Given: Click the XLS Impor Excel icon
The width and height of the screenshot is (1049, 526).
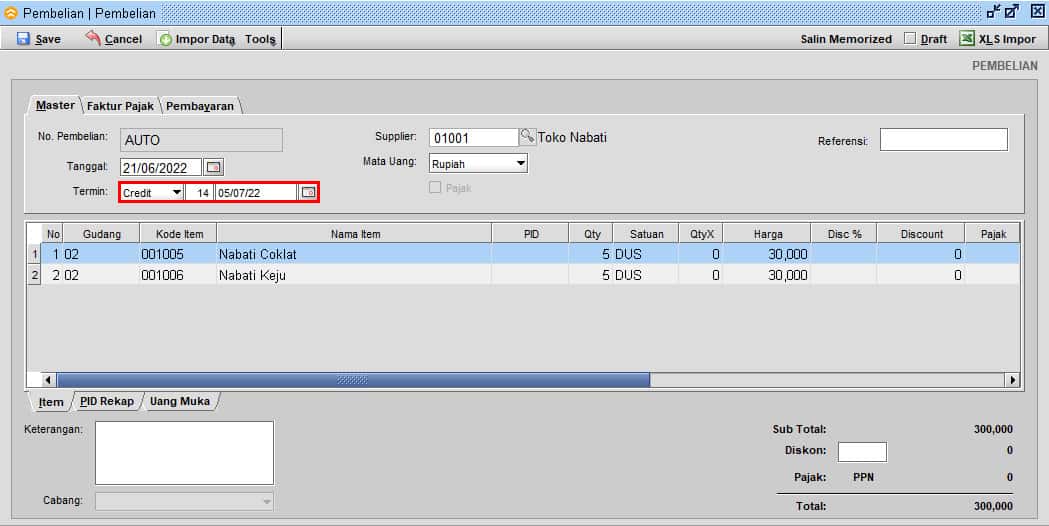Looking at the screenshot, I should [x=967, y=38].
